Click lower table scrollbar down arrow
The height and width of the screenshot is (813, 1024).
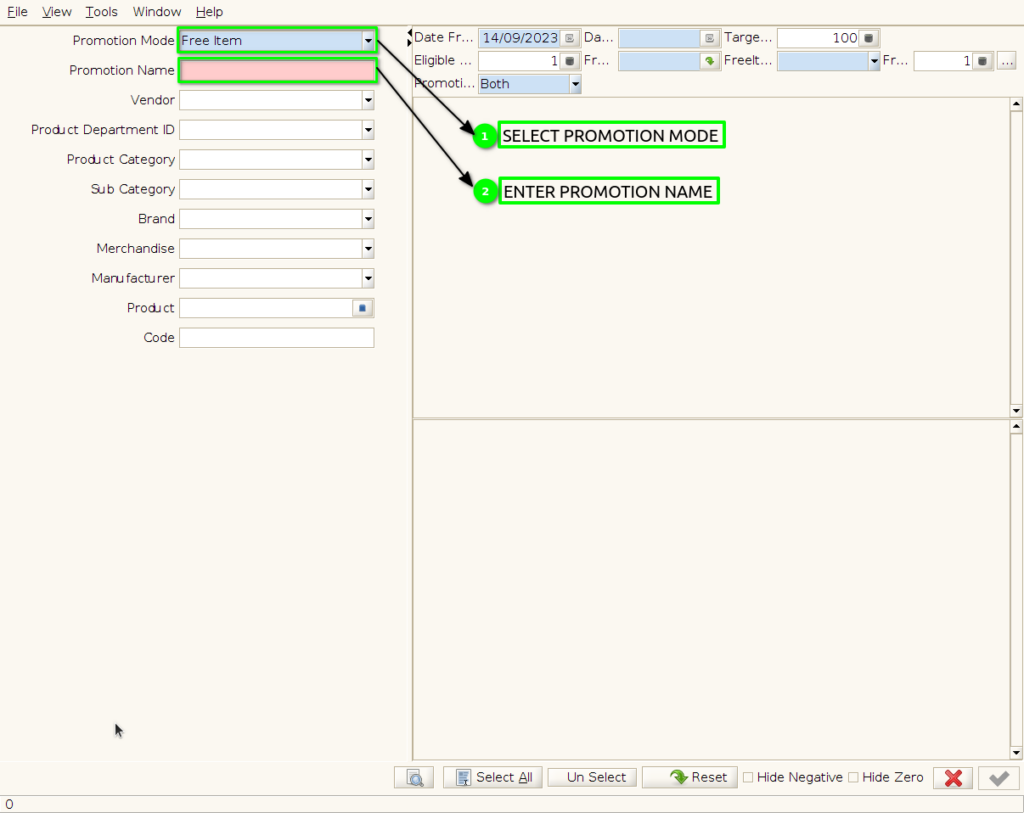click(x=1016, y=753)
